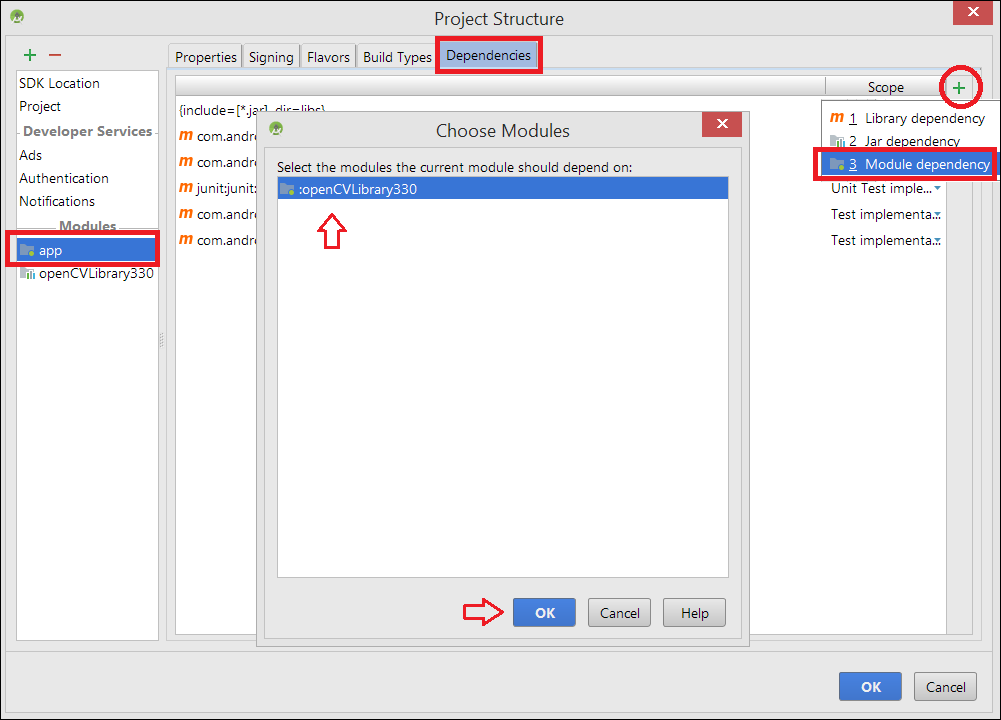The image size is (1001, 720).
Task: Close the Project Structure window
Action: (973, 12)
